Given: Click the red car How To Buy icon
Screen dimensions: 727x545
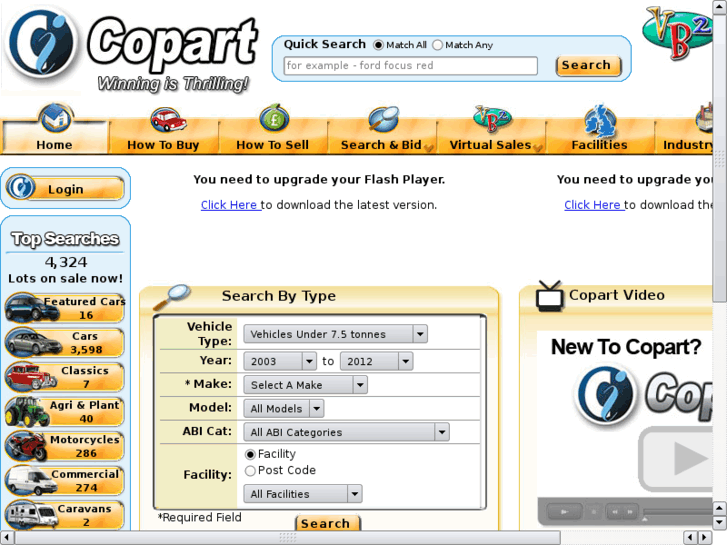Looking at the screenshot, I should [168, 119].
